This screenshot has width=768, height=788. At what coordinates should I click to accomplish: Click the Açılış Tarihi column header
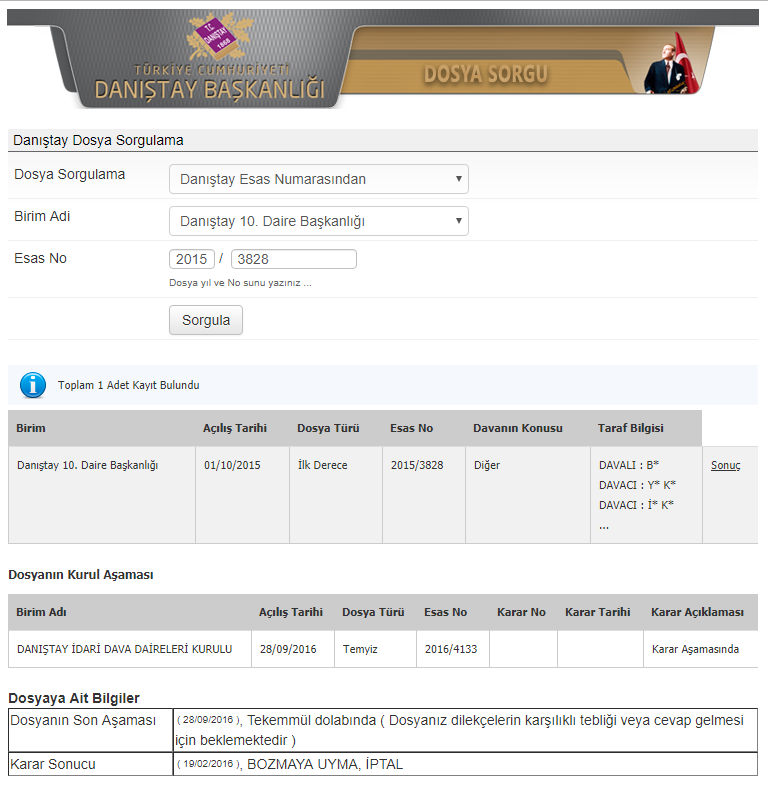[235, 428]
